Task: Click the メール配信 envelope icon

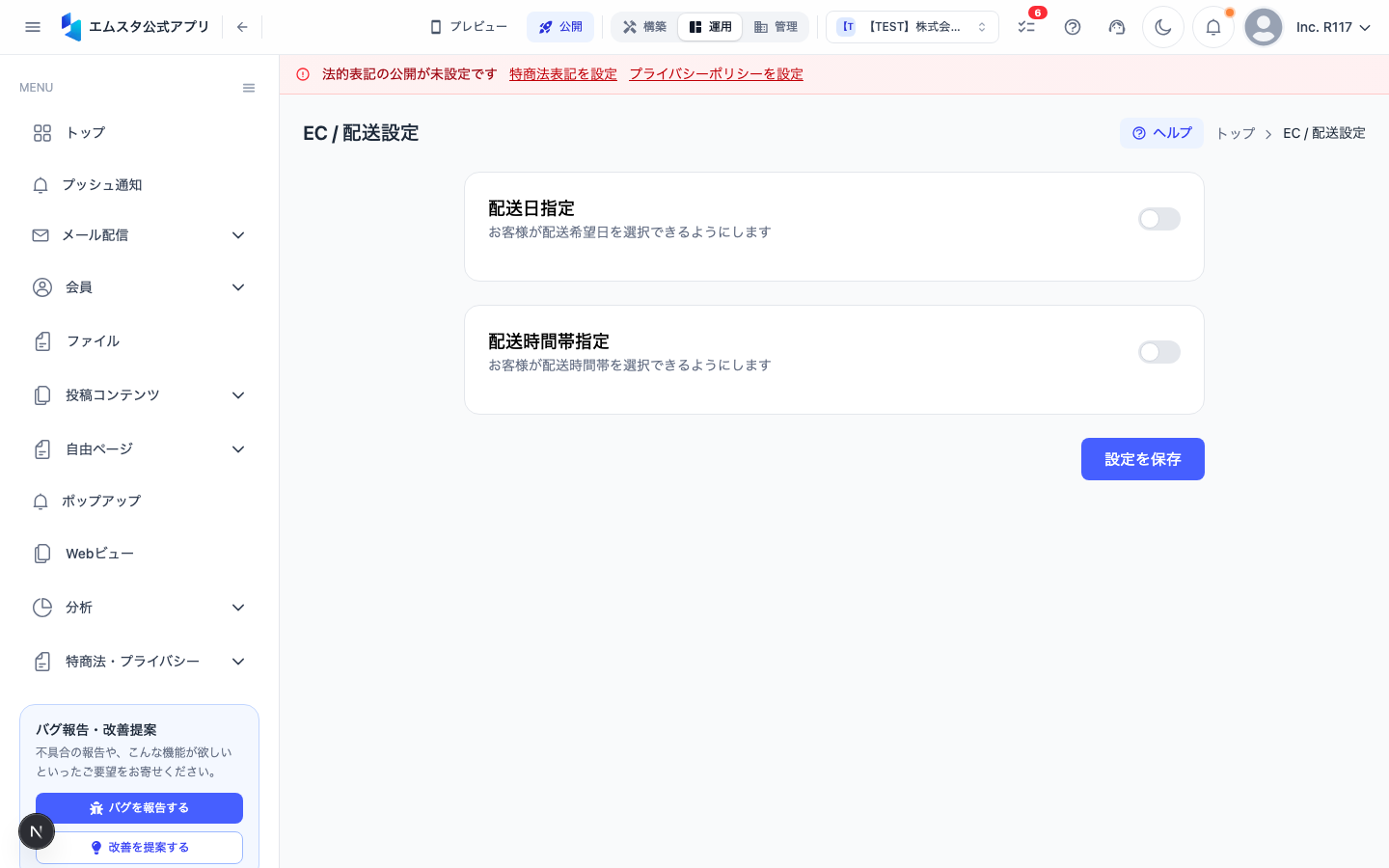Action: coord(41,235)
